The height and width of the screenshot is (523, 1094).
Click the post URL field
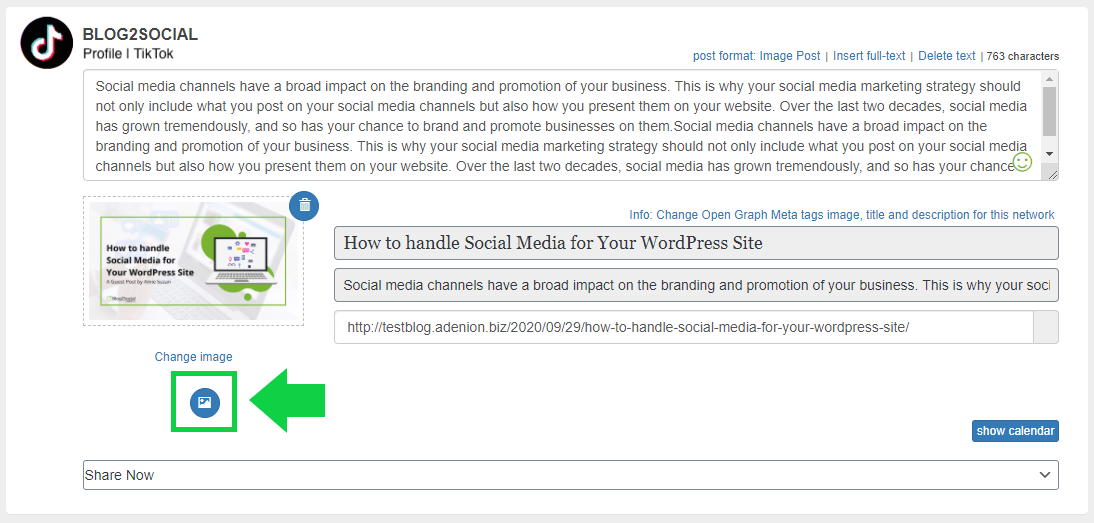click(x=683, y=327)
